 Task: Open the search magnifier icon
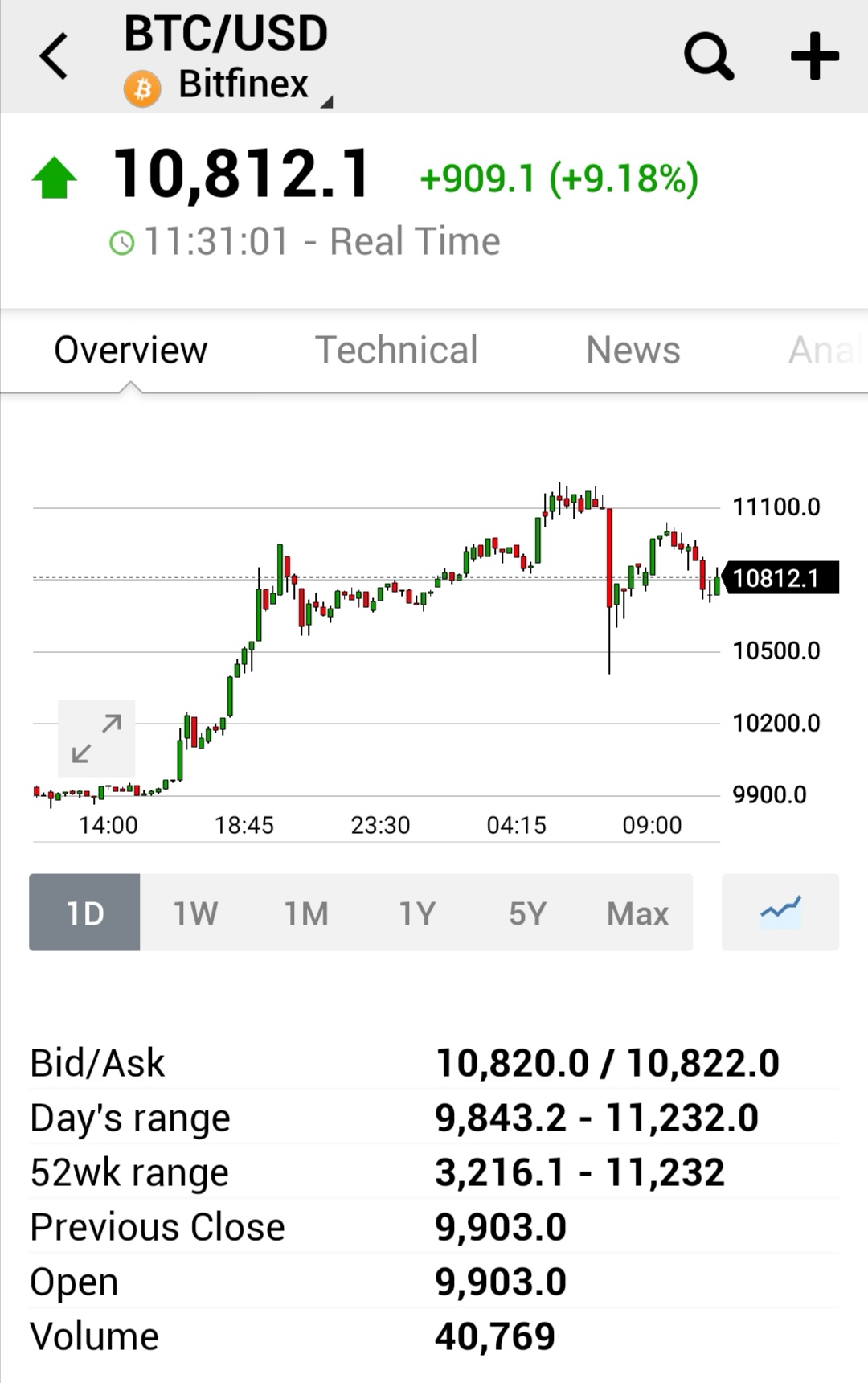pyautogui.click(x=709, y=56)
